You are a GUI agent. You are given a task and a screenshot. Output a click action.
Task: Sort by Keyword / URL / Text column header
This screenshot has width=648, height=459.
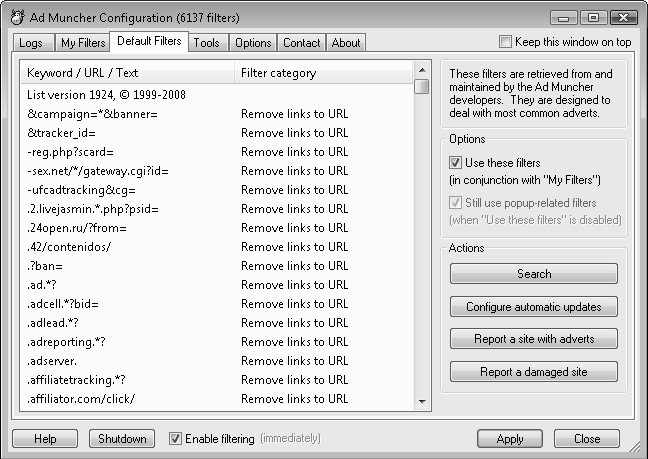tap(127, 73)
